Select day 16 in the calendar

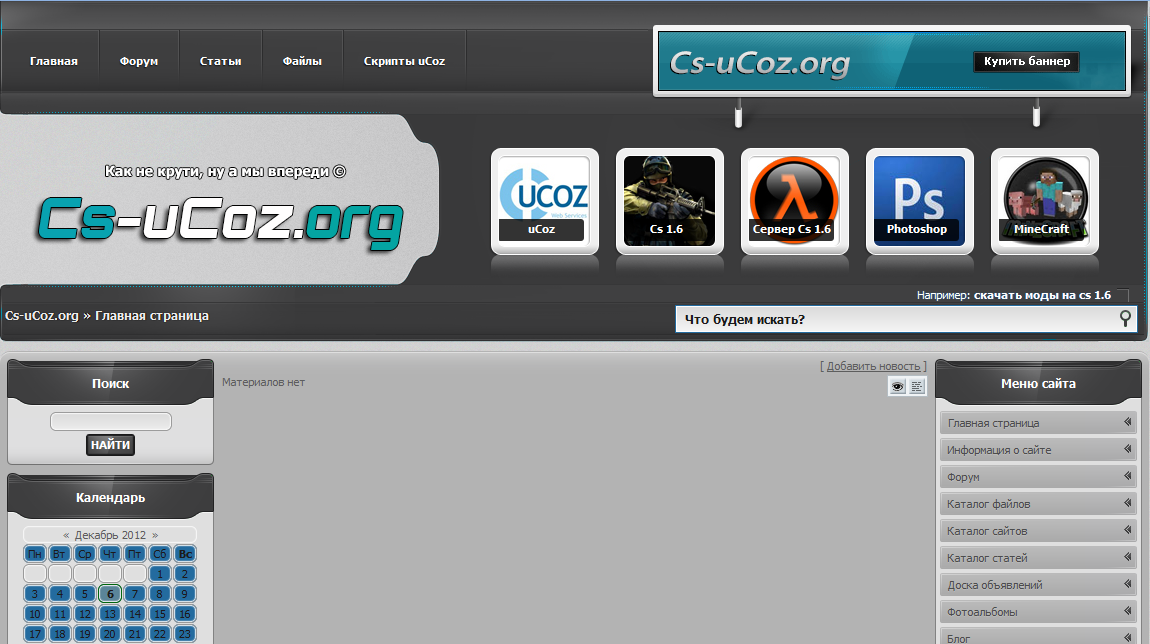click(x=185, y=613)
